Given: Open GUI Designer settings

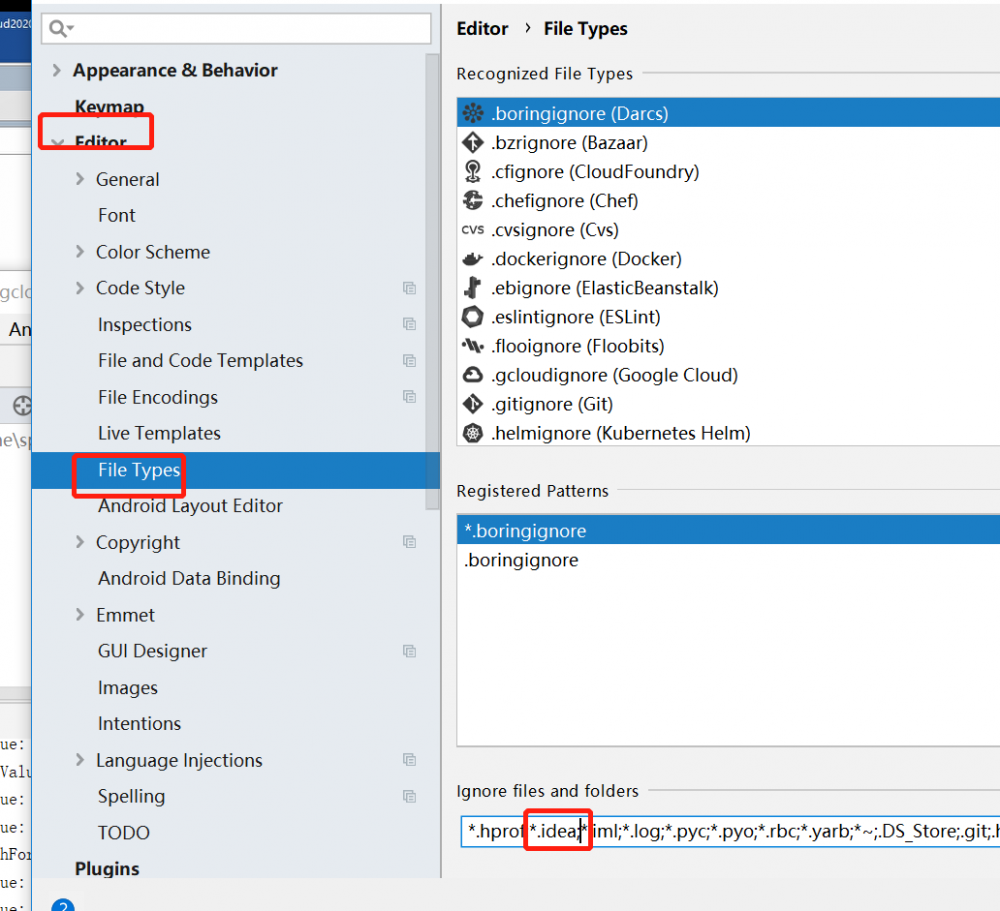Looking at the screenshot, I should 152,651.
